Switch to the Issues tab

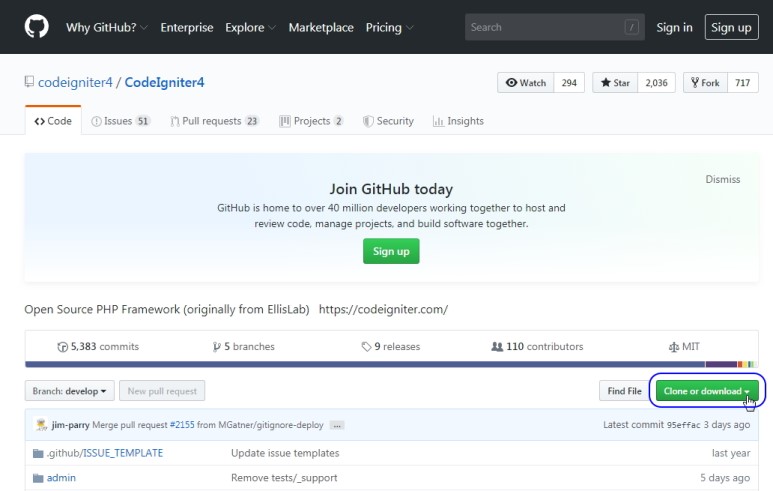[121, 121]
